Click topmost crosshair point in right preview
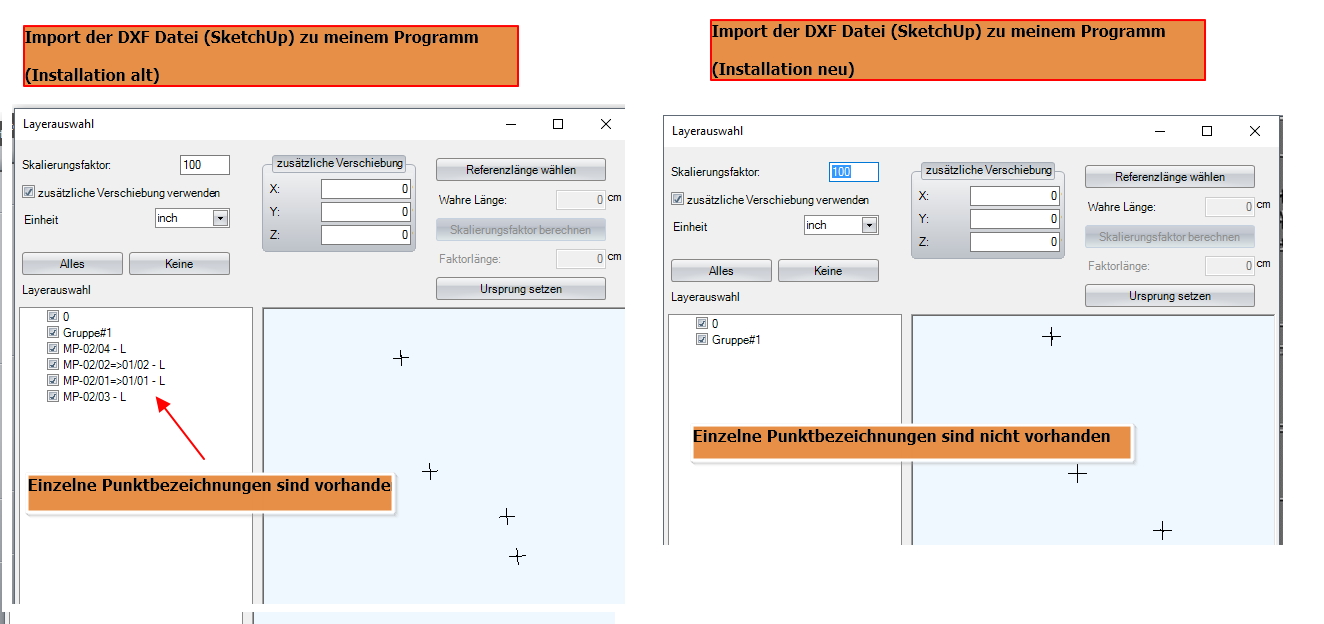The width and height of the screenshot is (1324, 624). [1051, 337]
